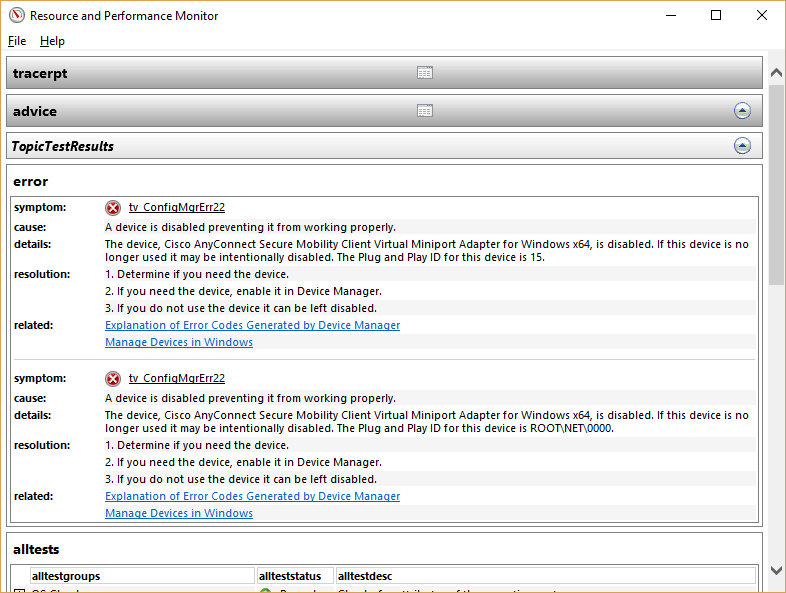786x593 pixels.
Task: Open first Manage Devices in Windows link
Action: pos(179,342)
